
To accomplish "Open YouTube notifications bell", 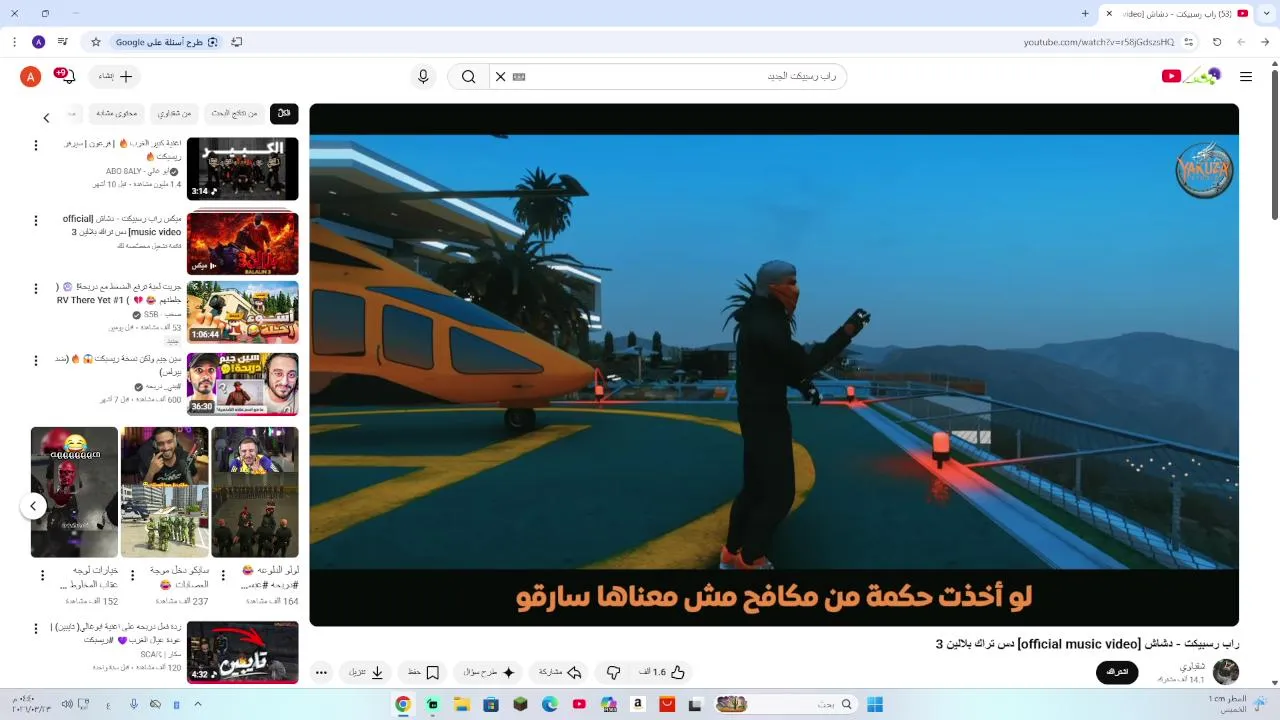I will (x=67, y=76).
